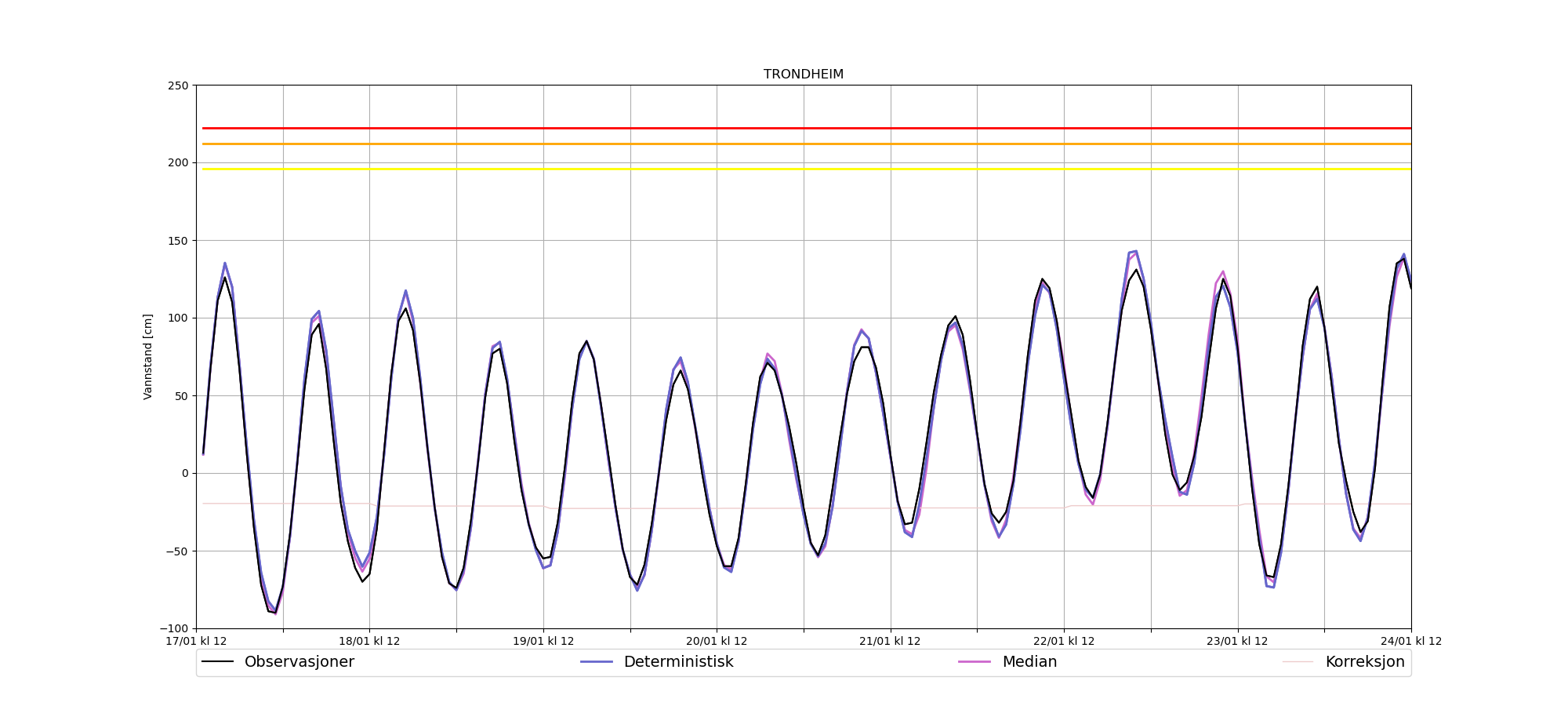The height and width of the screenshot is (706, 1568).
Task: Click the Deterministisk legend label
Action: (x=678, y=662)
